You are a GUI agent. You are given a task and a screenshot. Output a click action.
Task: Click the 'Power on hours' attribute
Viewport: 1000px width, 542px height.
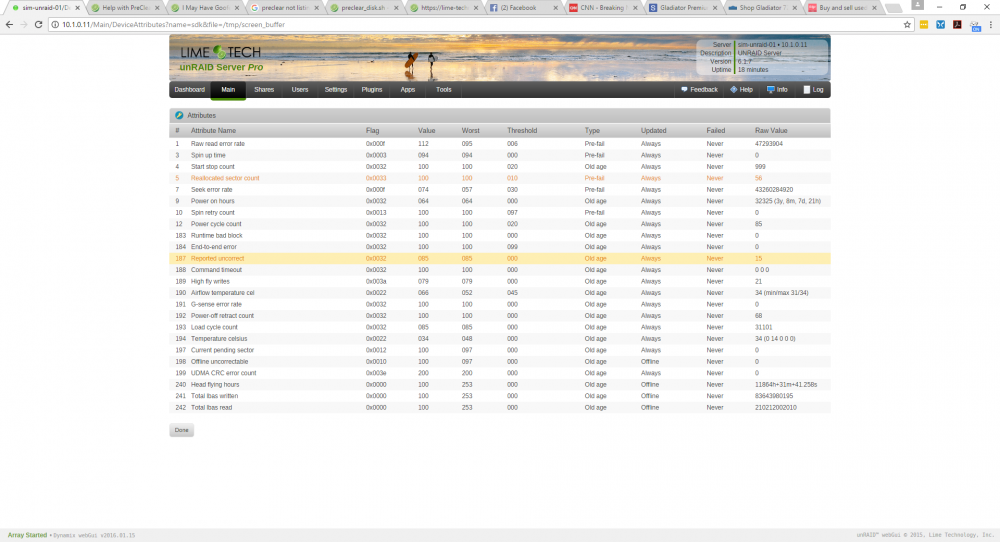click(x=212, y=201)
